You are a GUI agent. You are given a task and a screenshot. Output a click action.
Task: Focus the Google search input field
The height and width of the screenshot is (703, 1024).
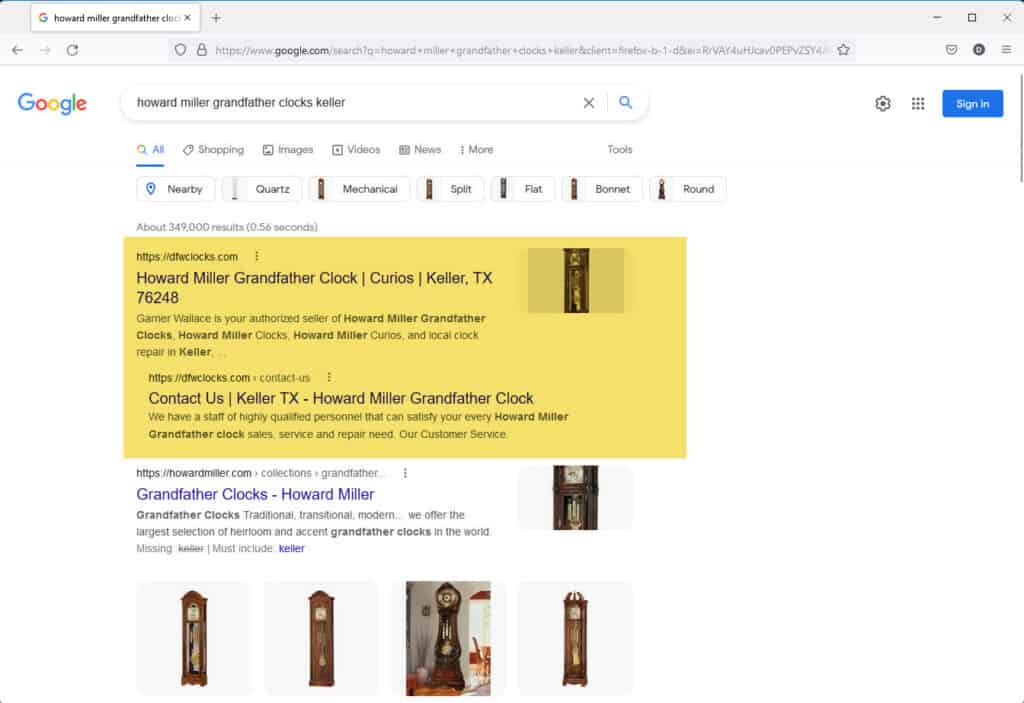click(x=353, y=103)
